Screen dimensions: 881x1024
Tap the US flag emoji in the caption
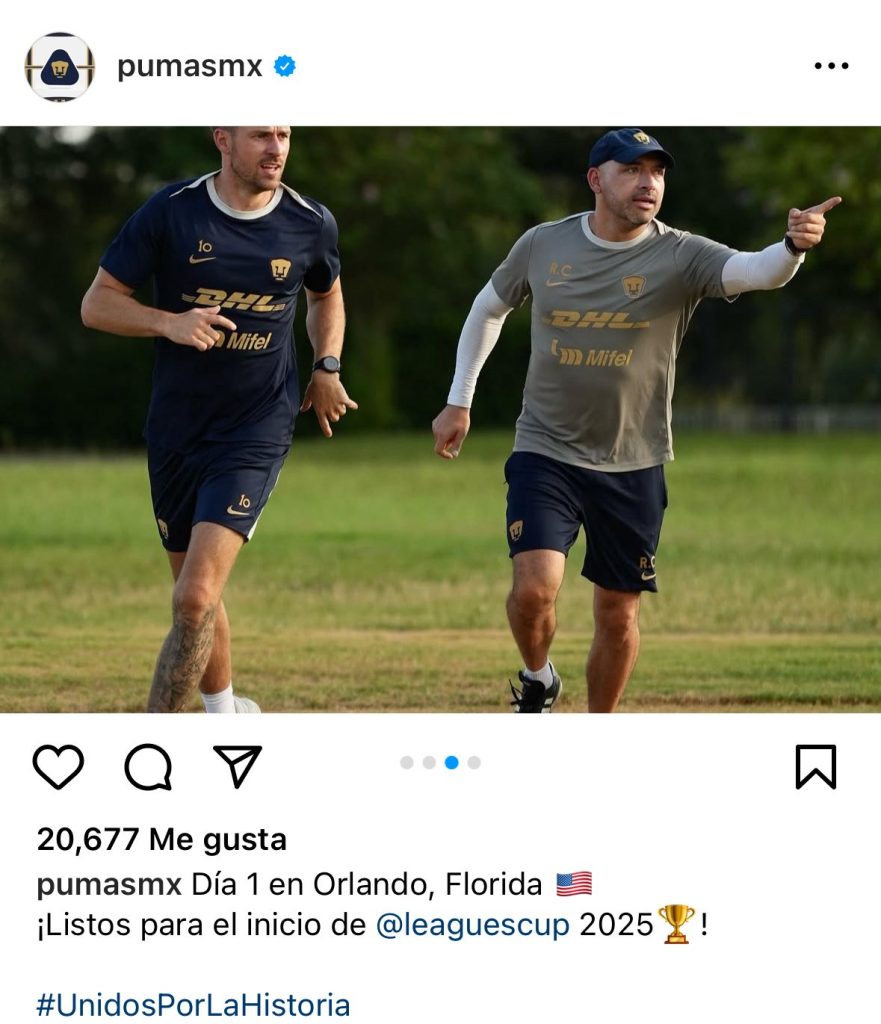[x=574, y=884]
